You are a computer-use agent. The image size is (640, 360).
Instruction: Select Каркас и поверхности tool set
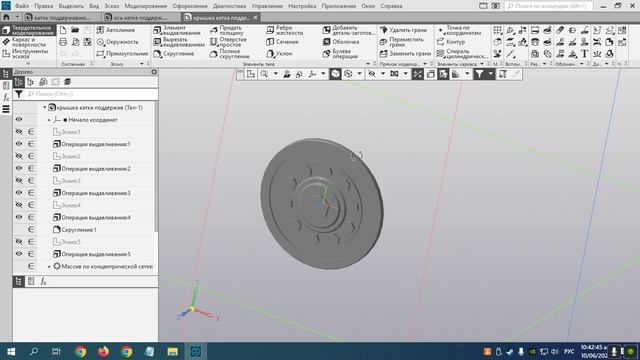[24, 42]
